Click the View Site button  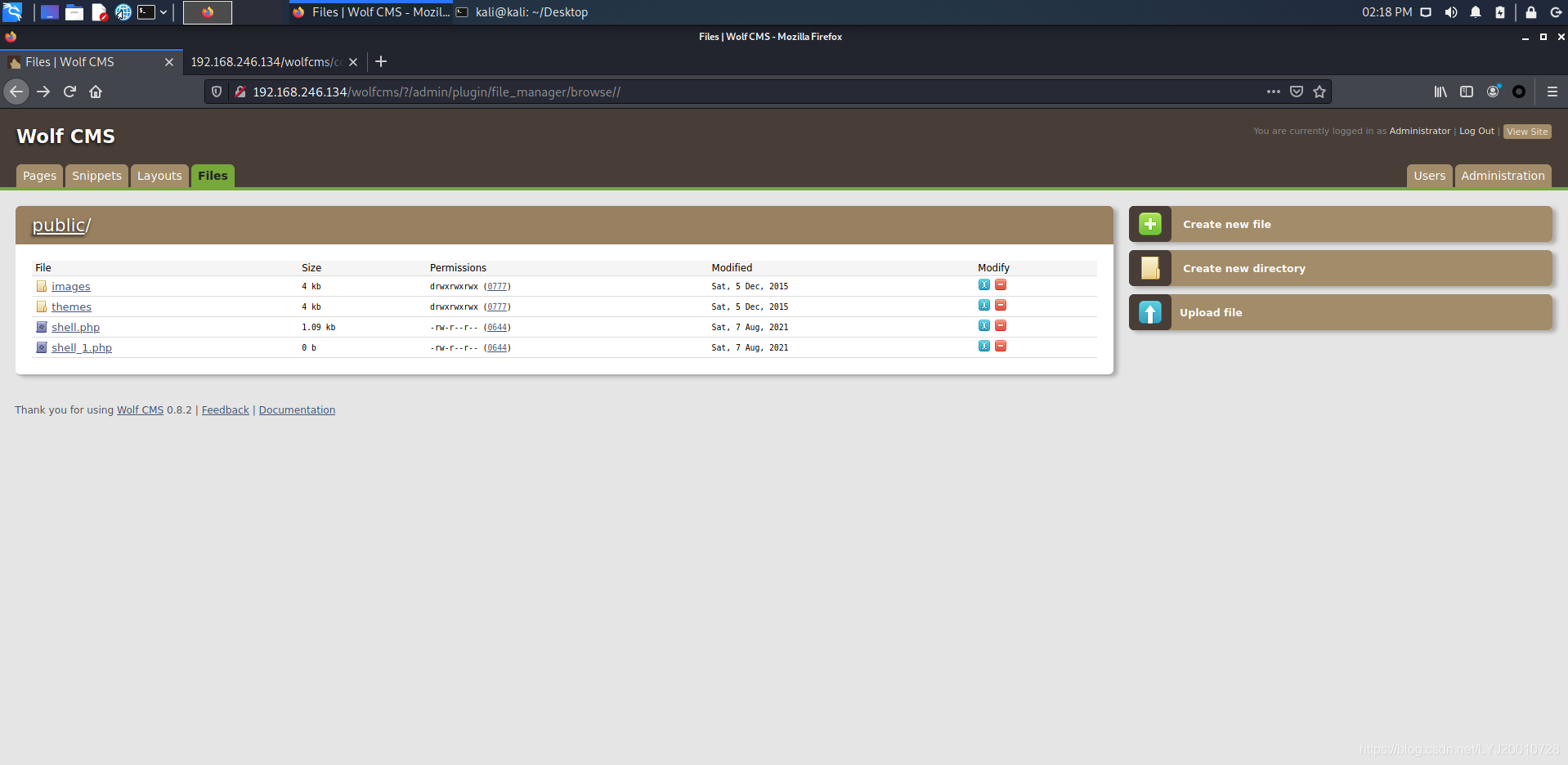point(1527,132)
